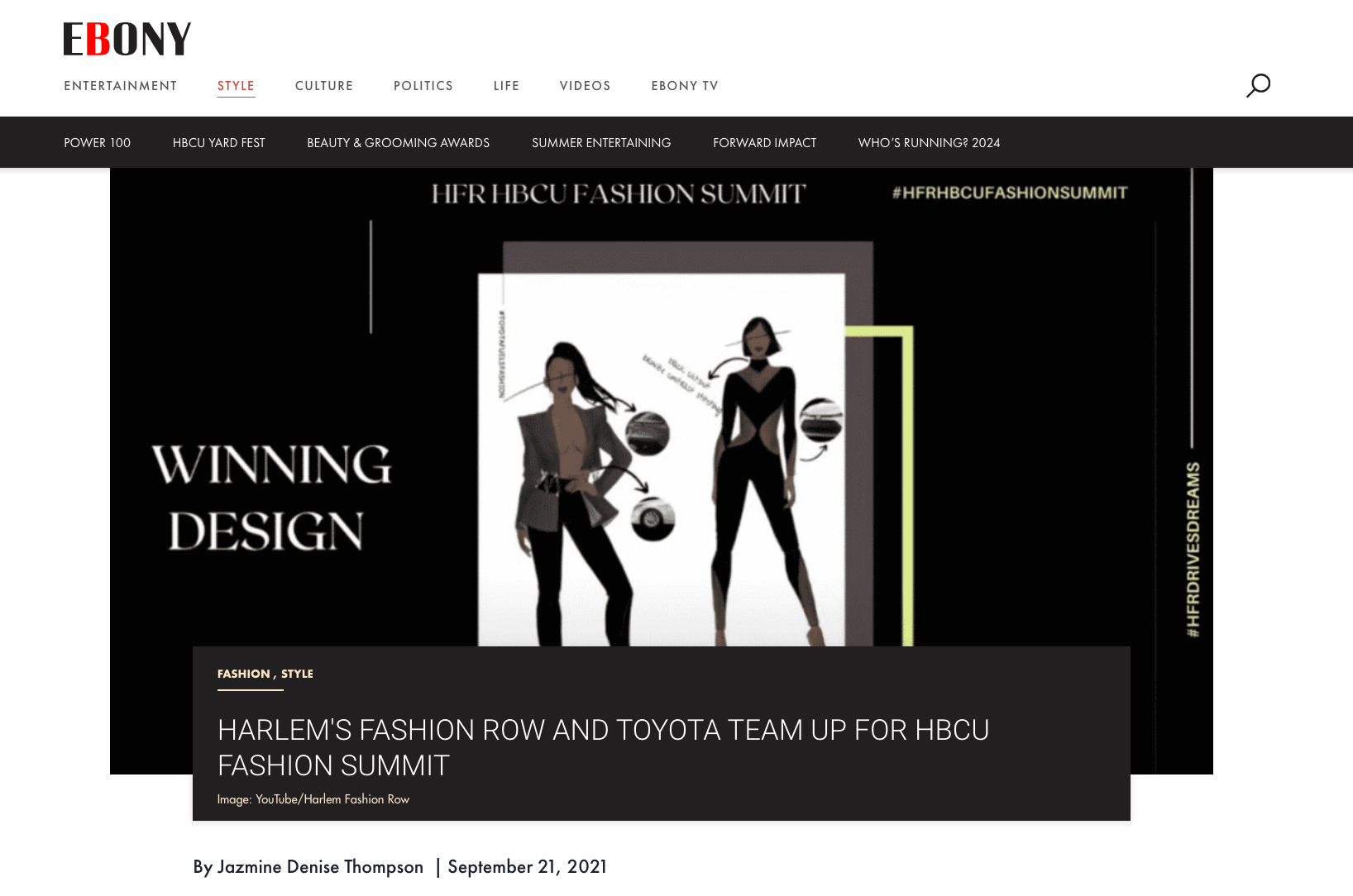Navigate to the Politics section
This screenshot has height=896, width=1353.
coord(423,86)
